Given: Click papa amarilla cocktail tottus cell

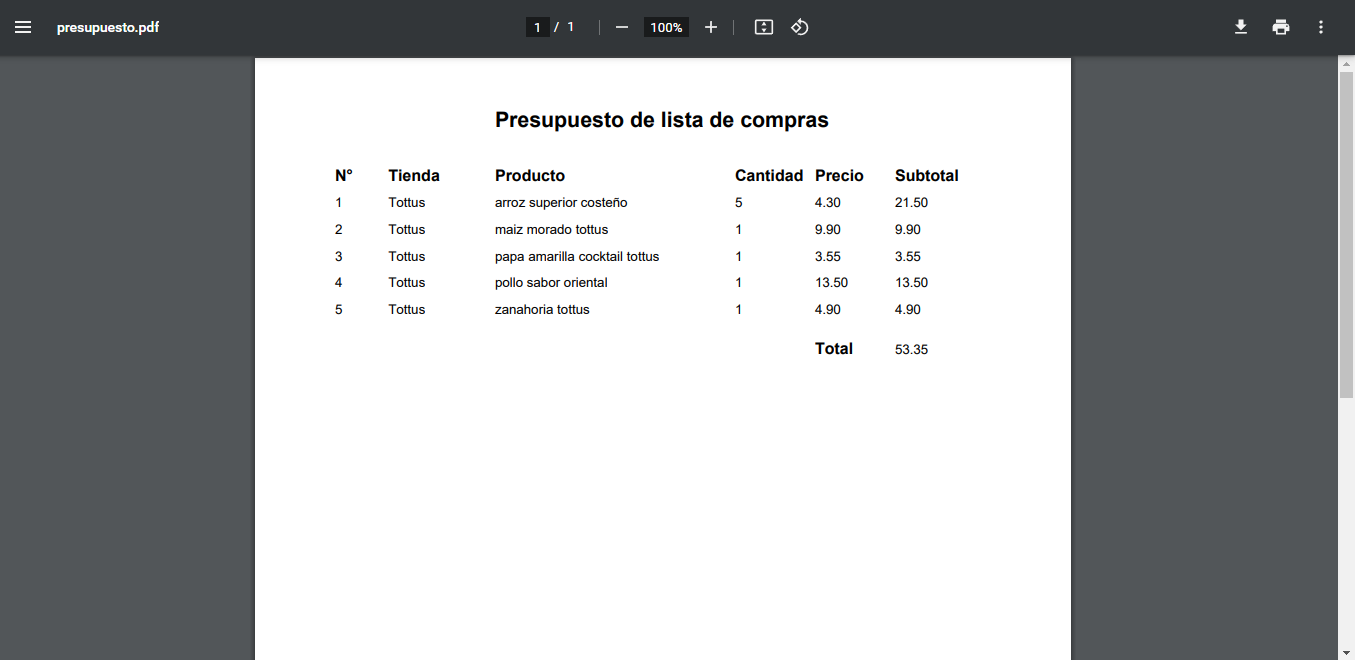Looking at the screenshot, I should point(577,256).
